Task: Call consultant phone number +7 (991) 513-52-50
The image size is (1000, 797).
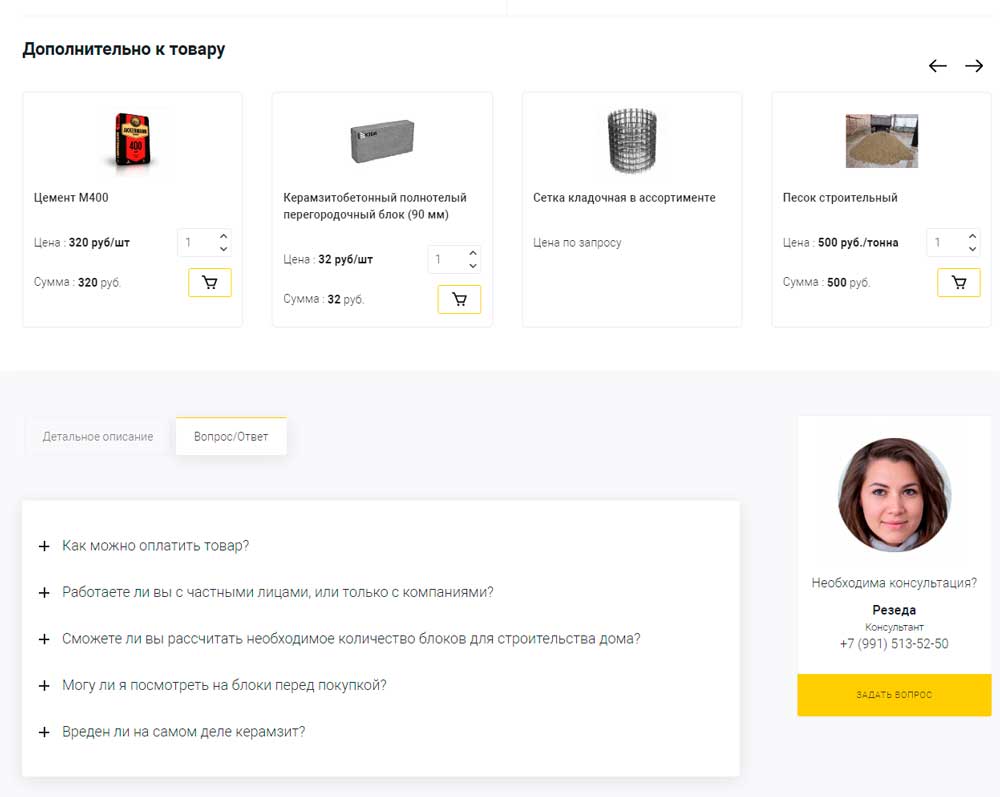Action: coord(894,644)
